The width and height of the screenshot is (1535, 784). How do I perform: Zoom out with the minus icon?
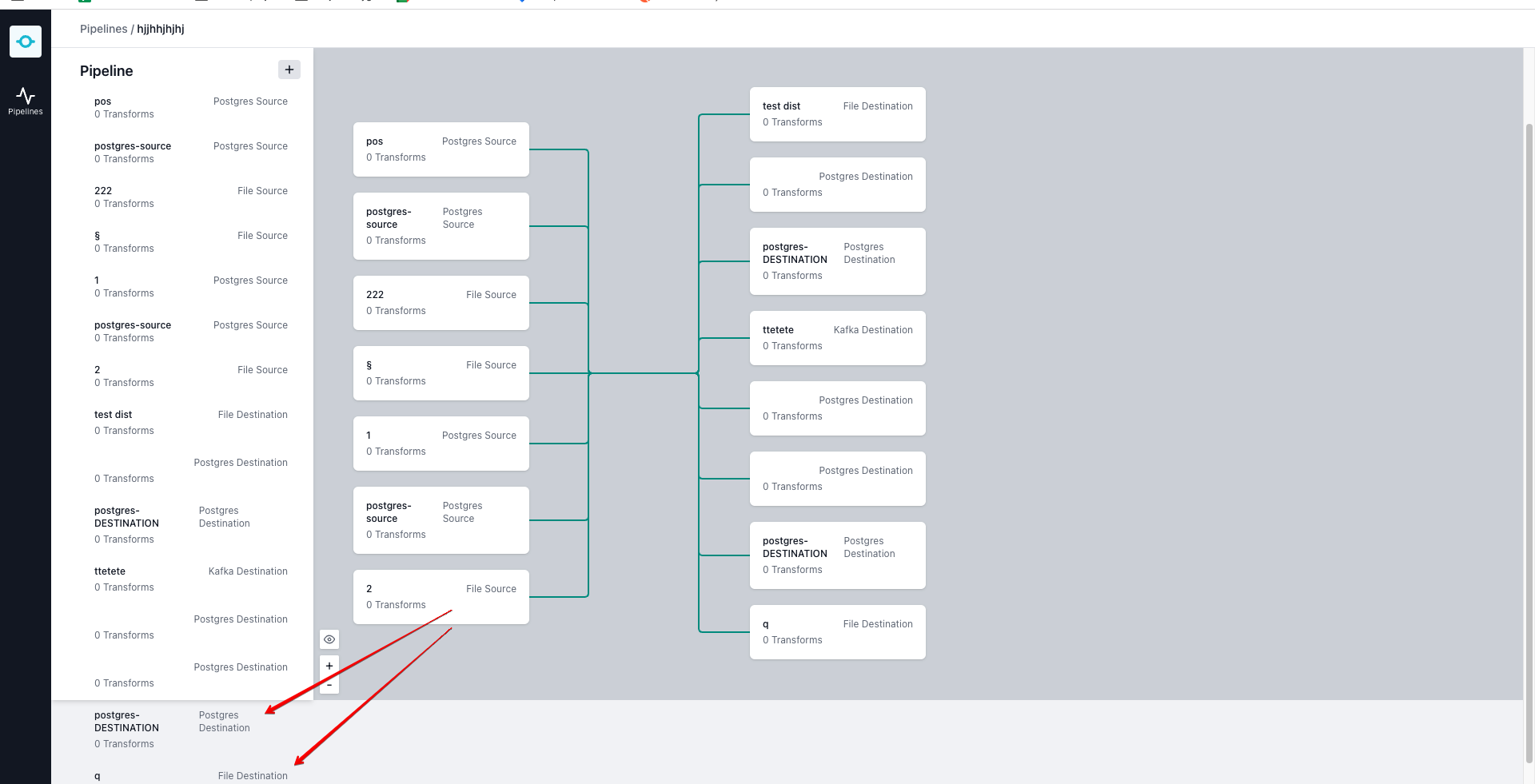click(x=329, y=684)
